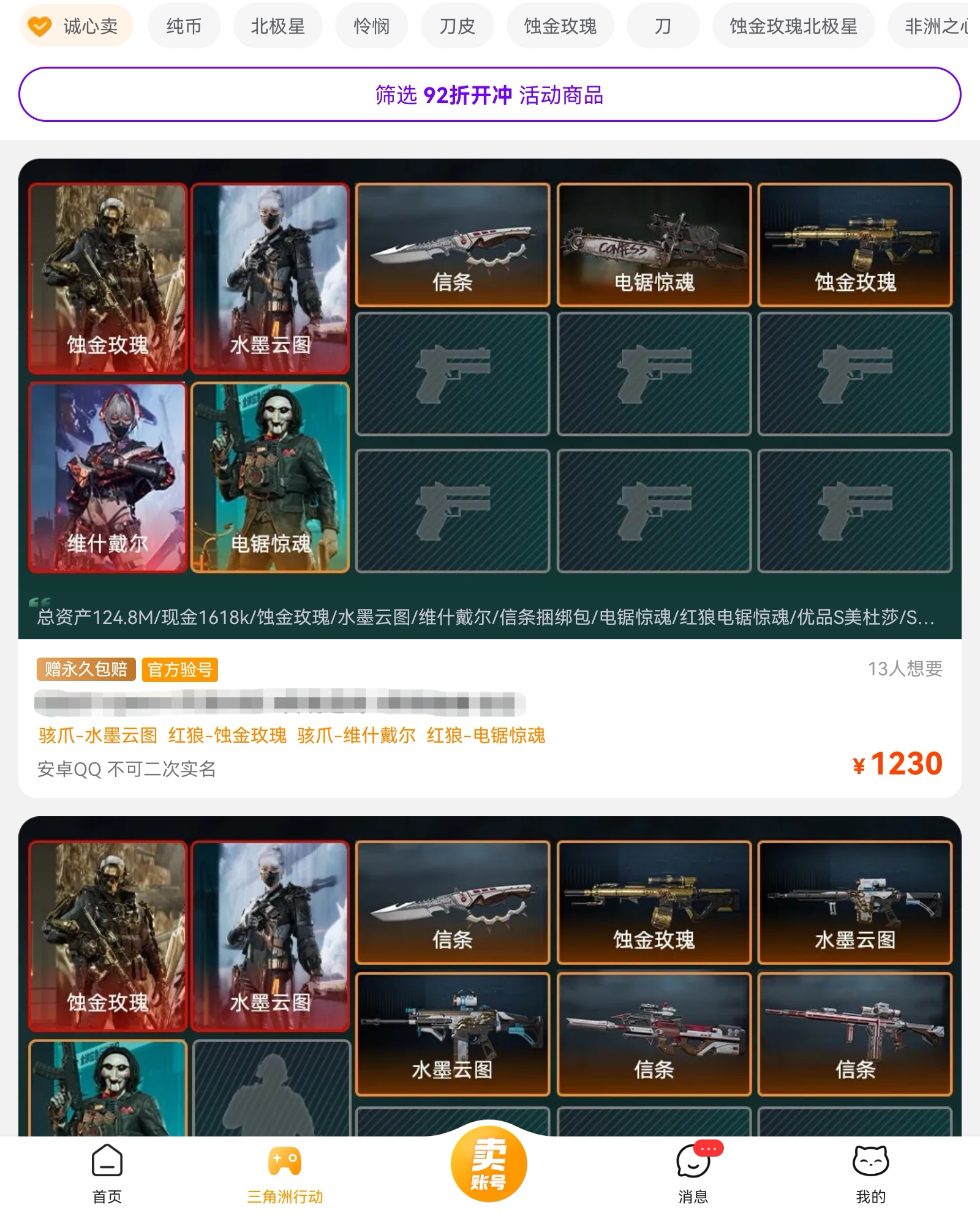This screenshot has height=1213, width=980.
Task: Select the 蚀金玫瑰北极星 filter chip
Action: pos(793,26)
